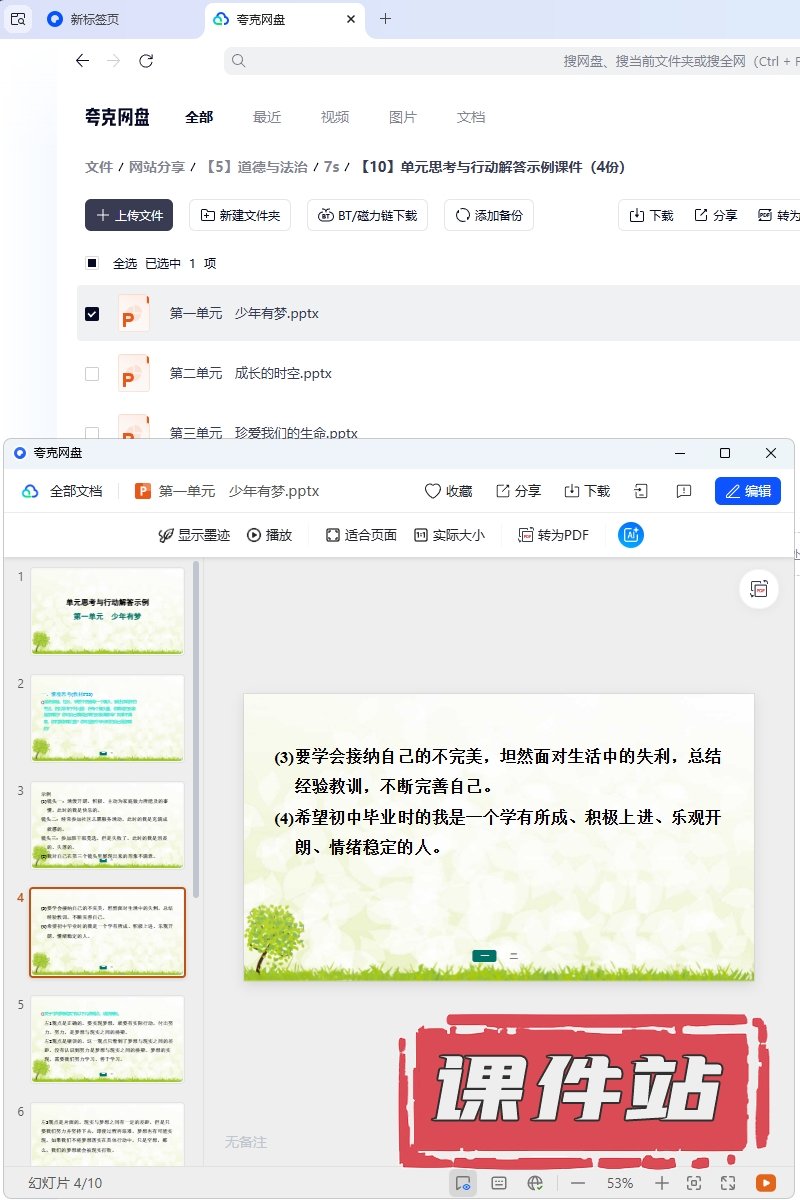Check the 第二单元 成长的时空.pptx checkbox
Image resolution: width=800 pixels, height=1200 pixels.
coord(92,374)
